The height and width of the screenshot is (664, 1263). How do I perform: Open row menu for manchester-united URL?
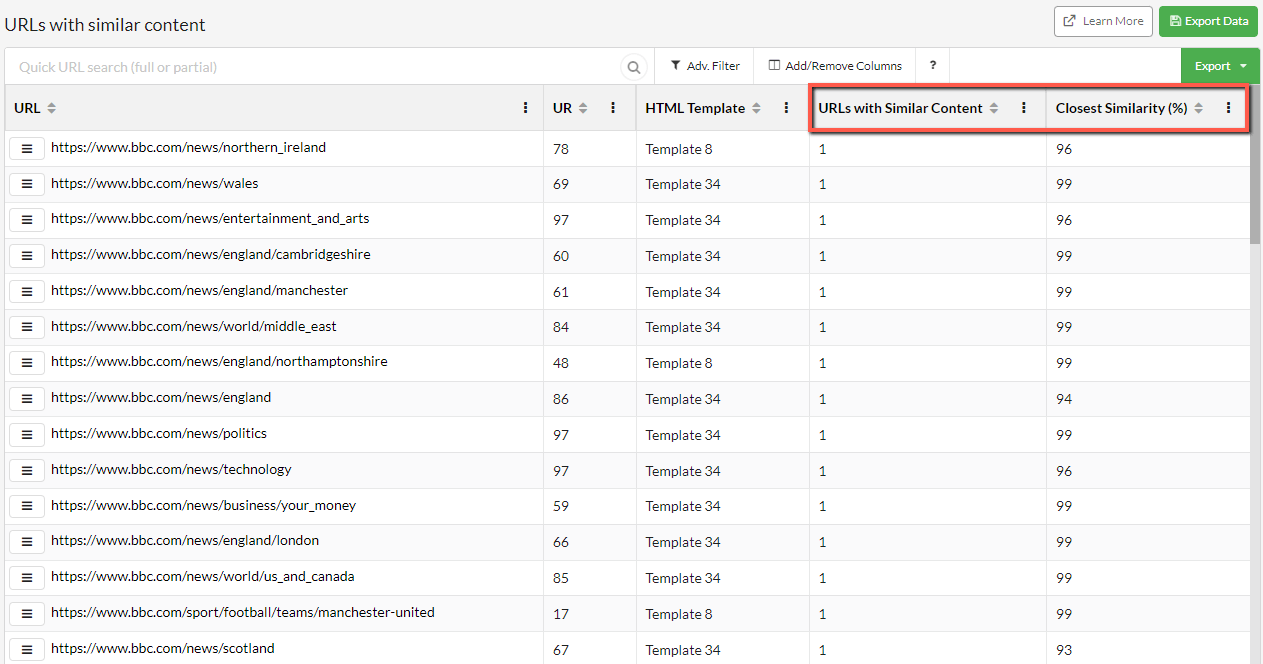[x=27, y=613]
